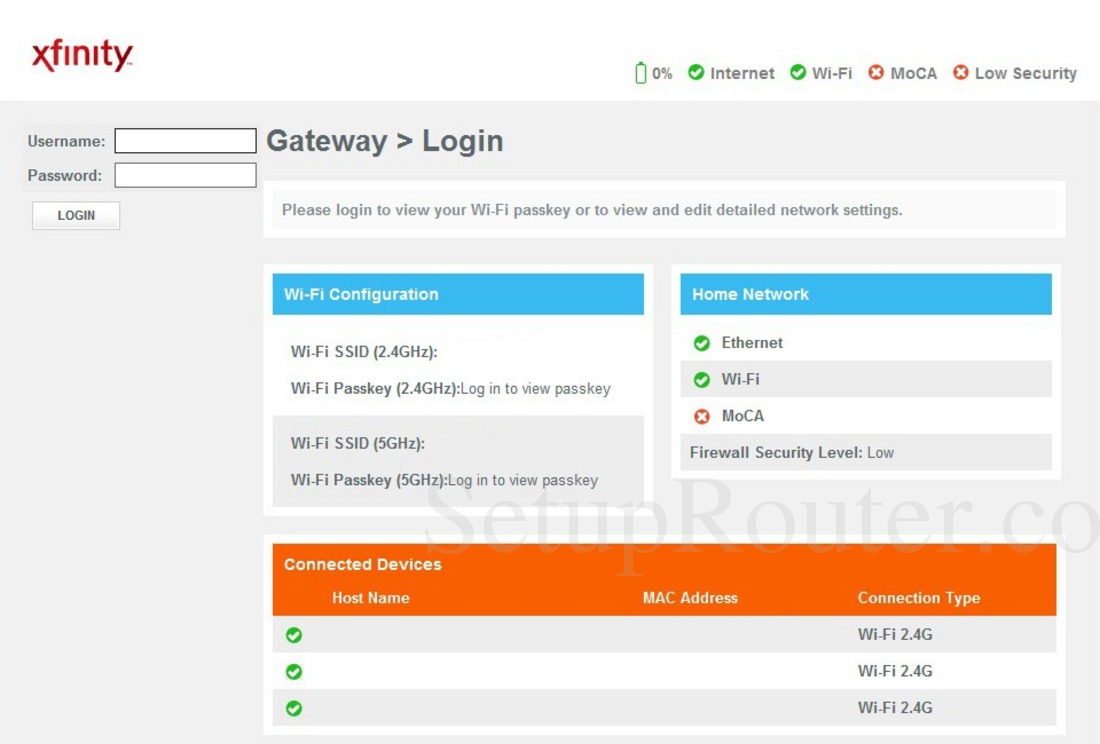Click inside the Password input field

point(185,175)
